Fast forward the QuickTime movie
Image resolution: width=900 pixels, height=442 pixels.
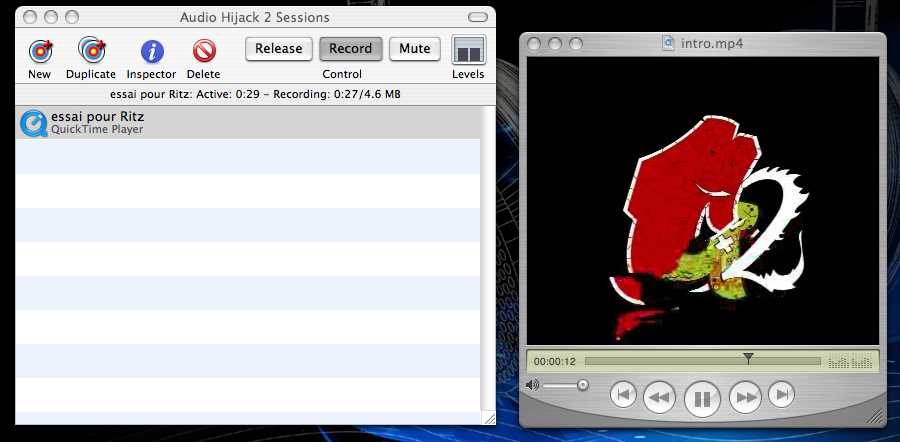pos(745,397)
